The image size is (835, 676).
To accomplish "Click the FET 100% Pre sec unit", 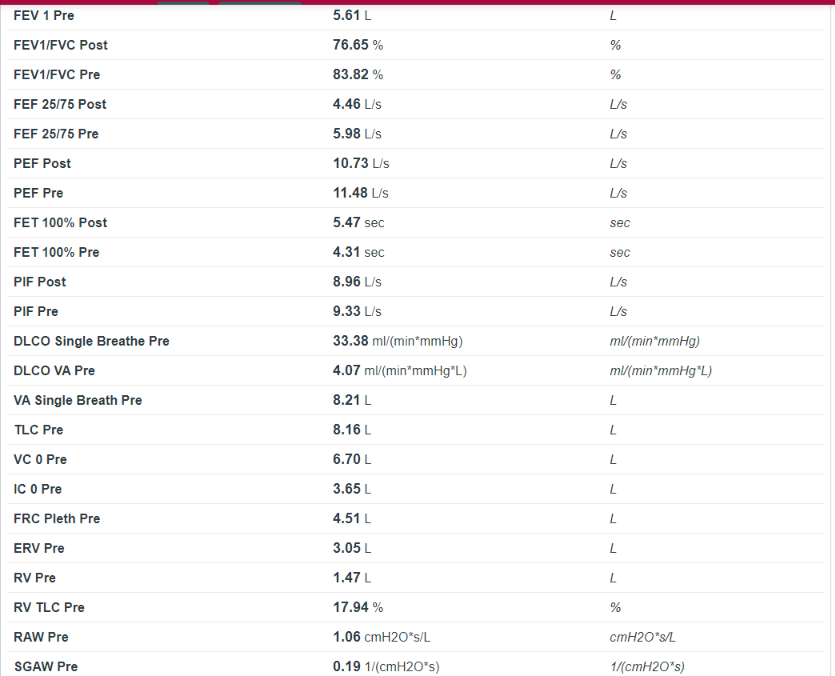I will 620,252.
